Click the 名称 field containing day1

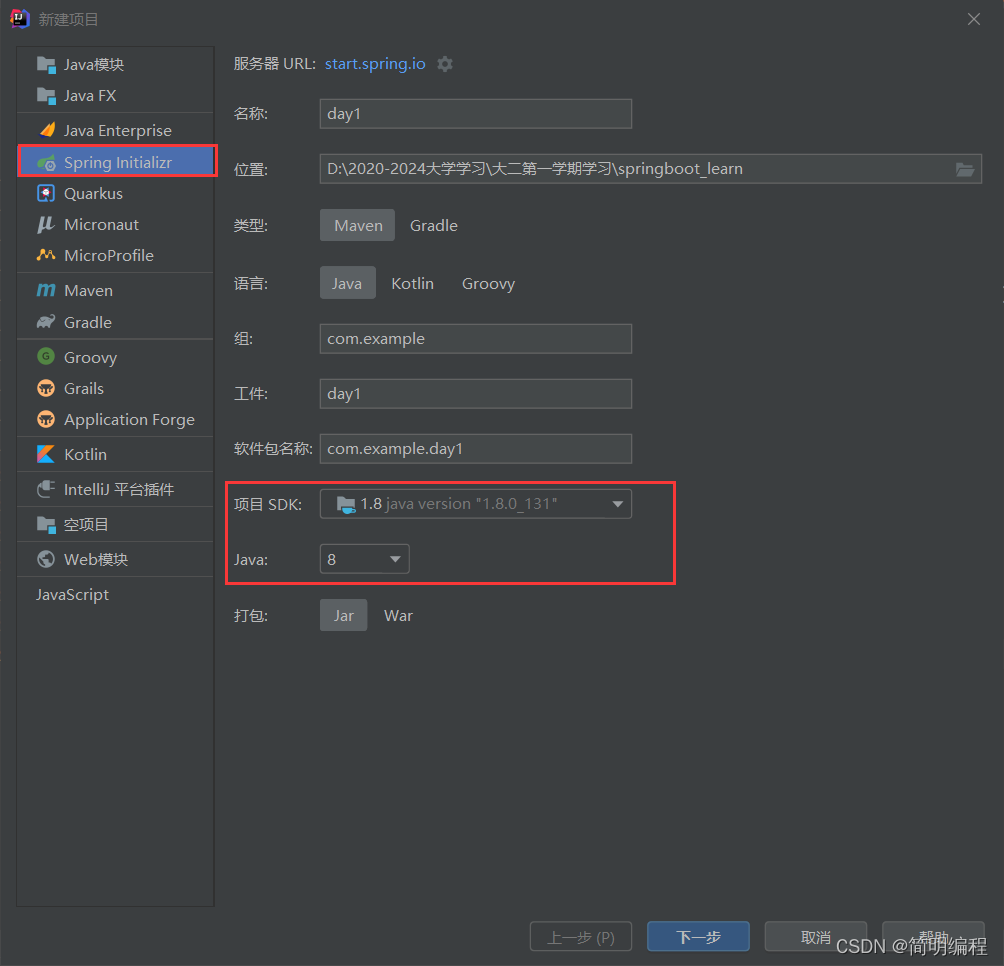[x=476, y=114]
